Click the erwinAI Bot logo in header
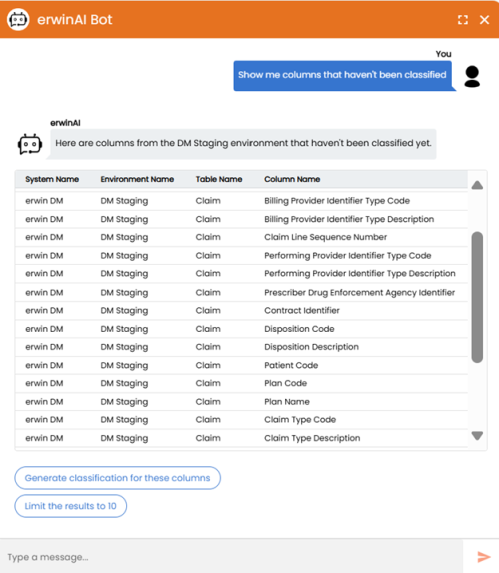 click(18, 19)
